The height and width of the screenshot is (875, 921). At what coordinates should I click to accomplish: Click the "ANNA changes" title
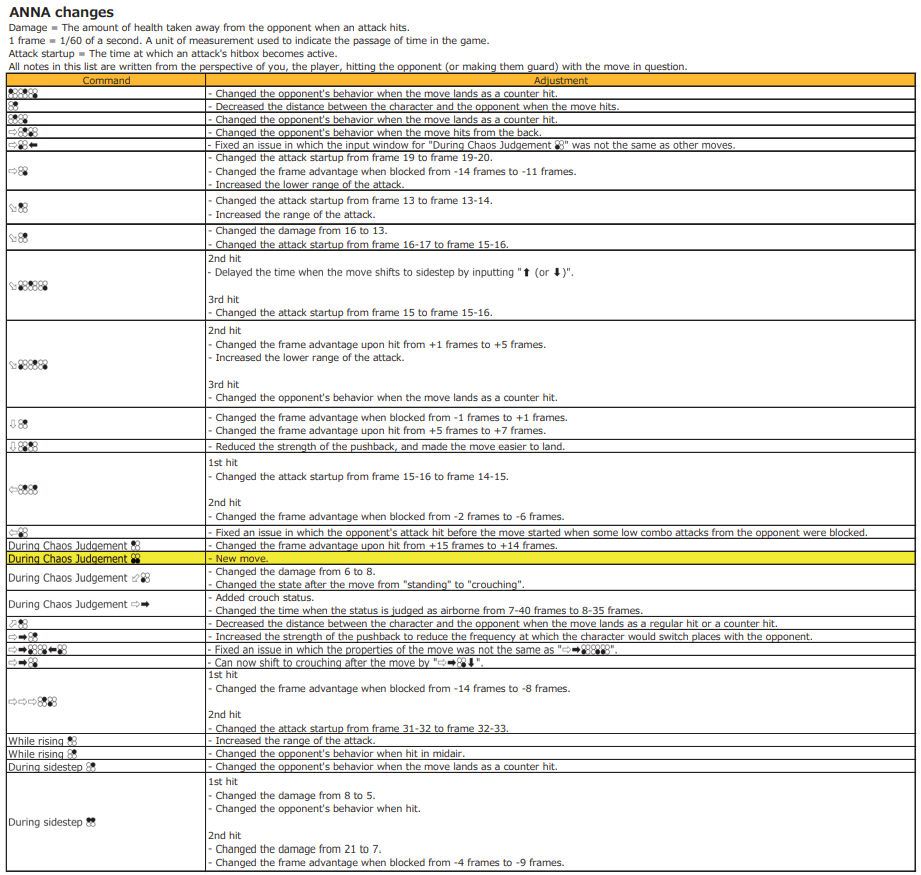tap(62, 12)
